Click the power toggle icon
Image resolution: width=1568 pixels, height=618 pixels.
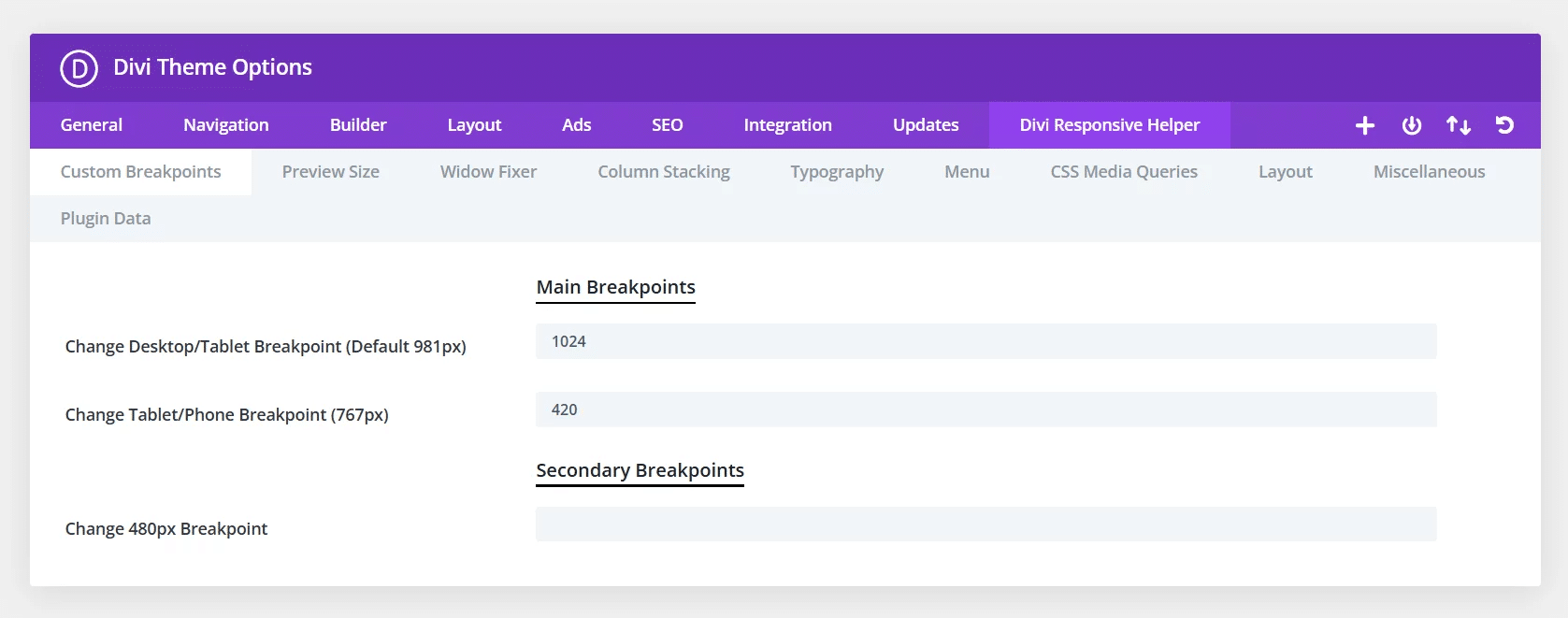point(1412,125)
